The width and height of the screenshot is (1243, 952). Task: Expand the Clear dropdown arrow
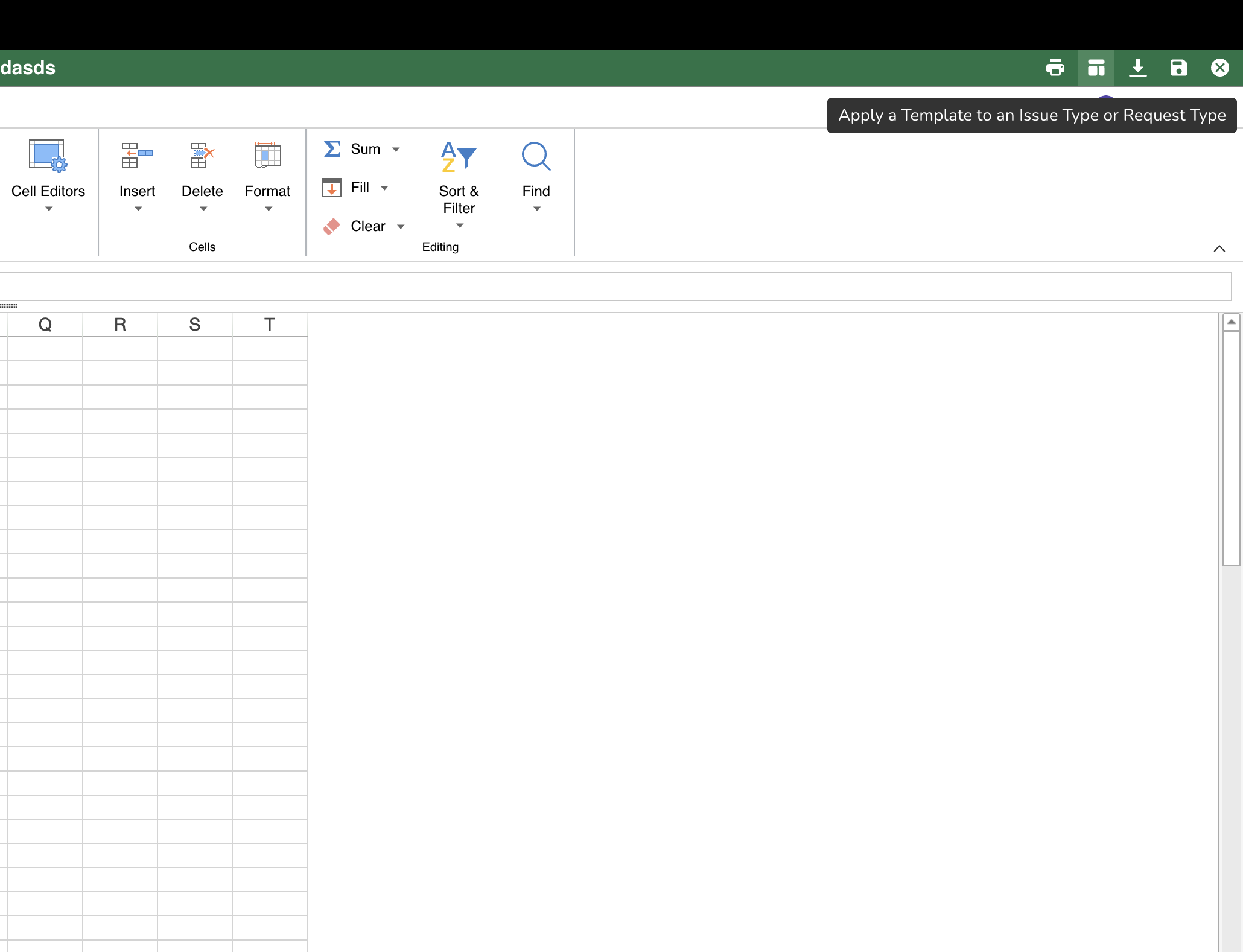click(x=401, y=227)
